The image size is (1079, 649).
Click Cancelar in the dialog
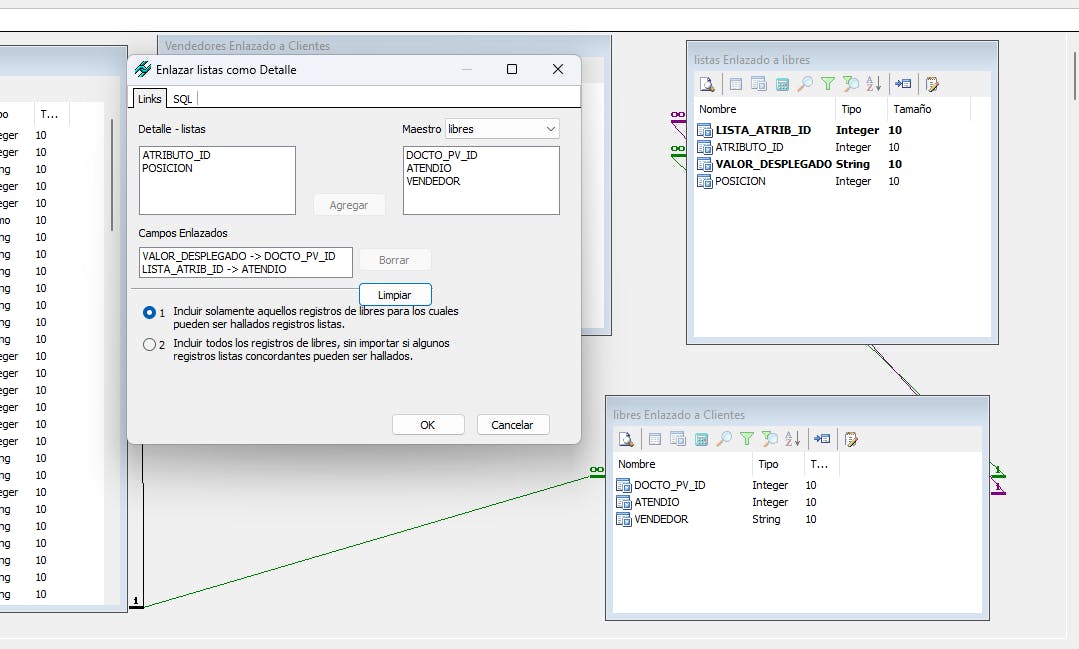tap(512, 425)
